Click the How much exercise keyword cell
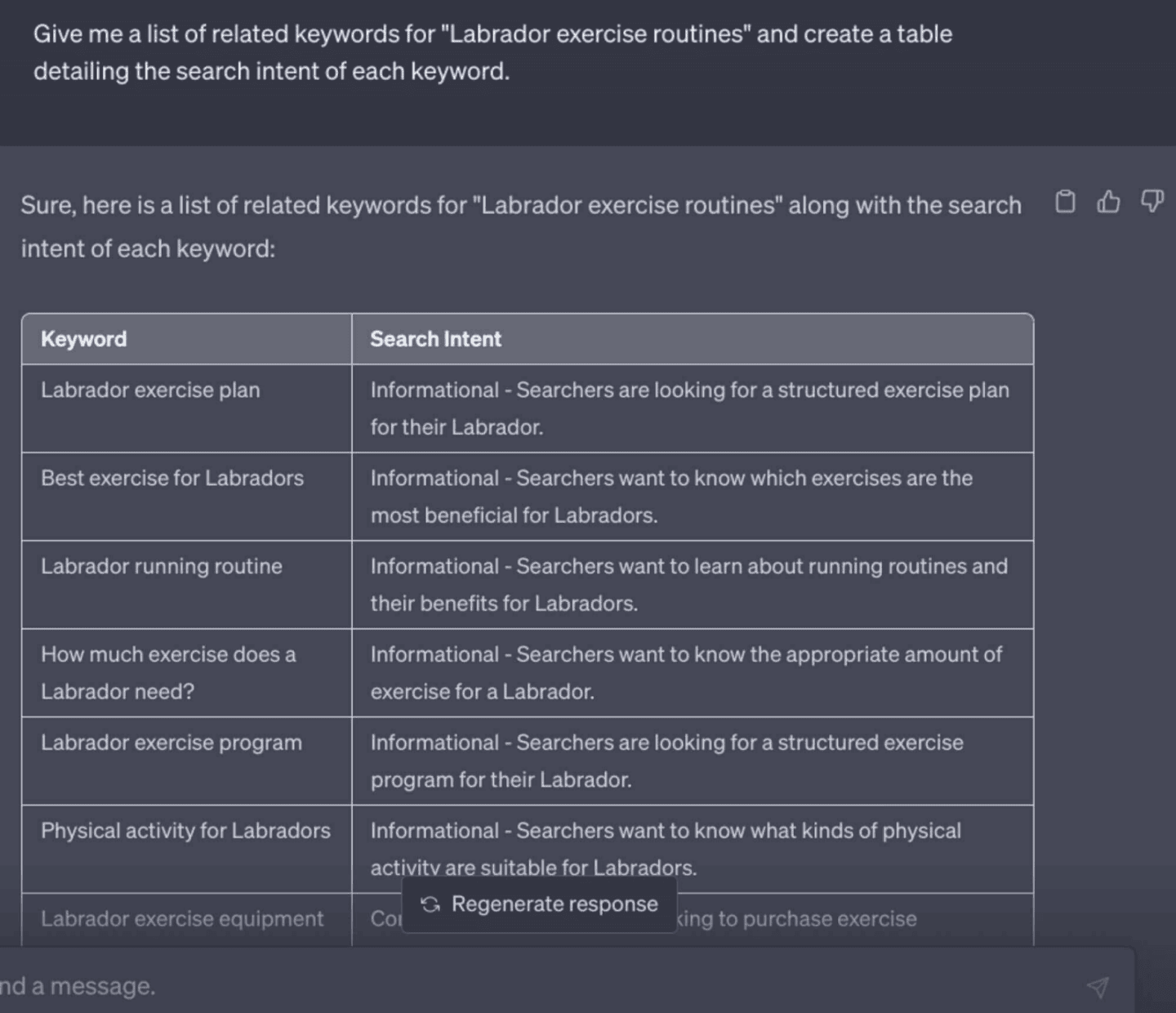1176x1013 pixels. click(x=169, y=672)
